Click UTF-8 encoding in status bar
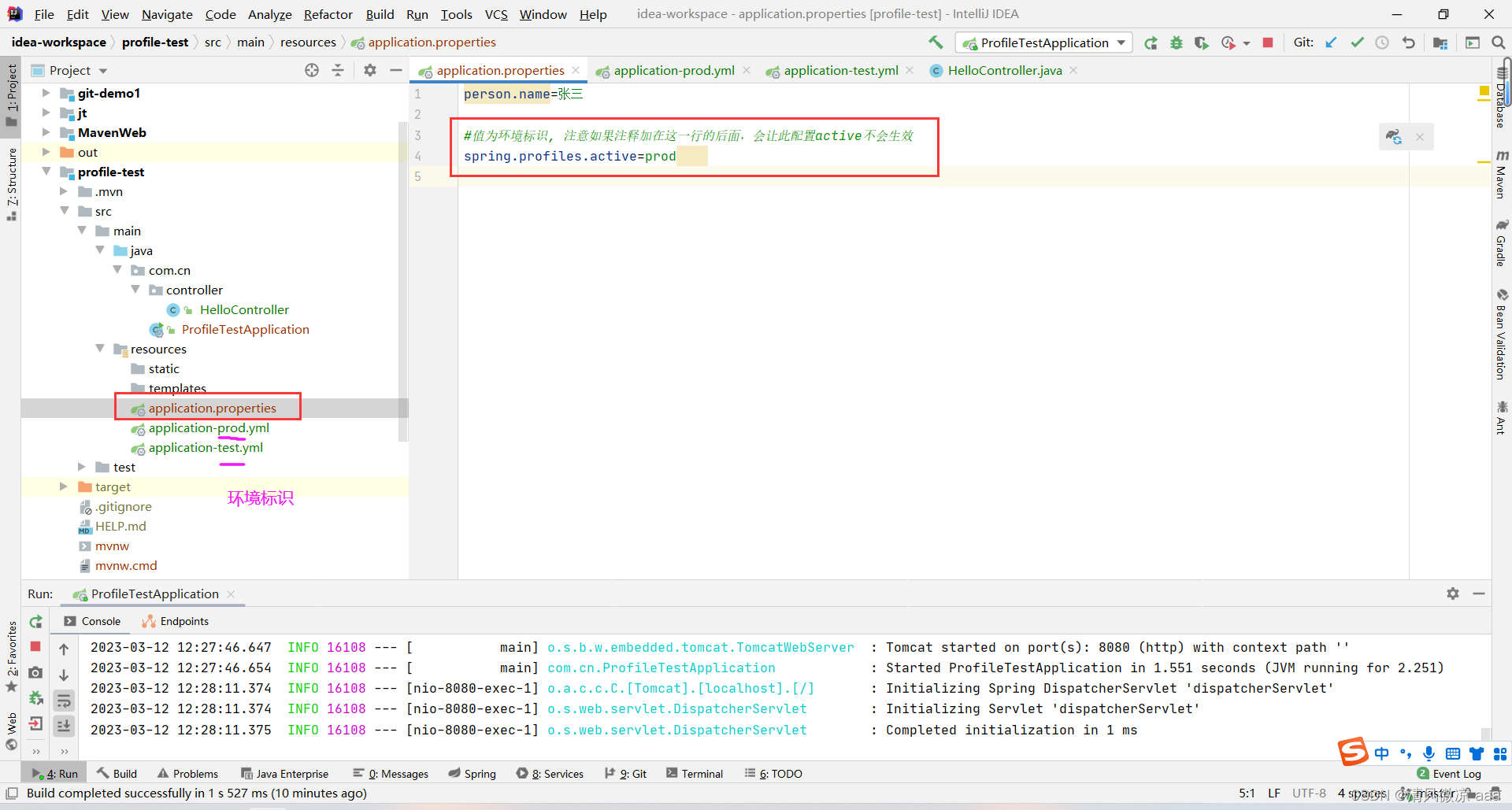This screenshot has height=810, width=1512. click(1309, 793)
